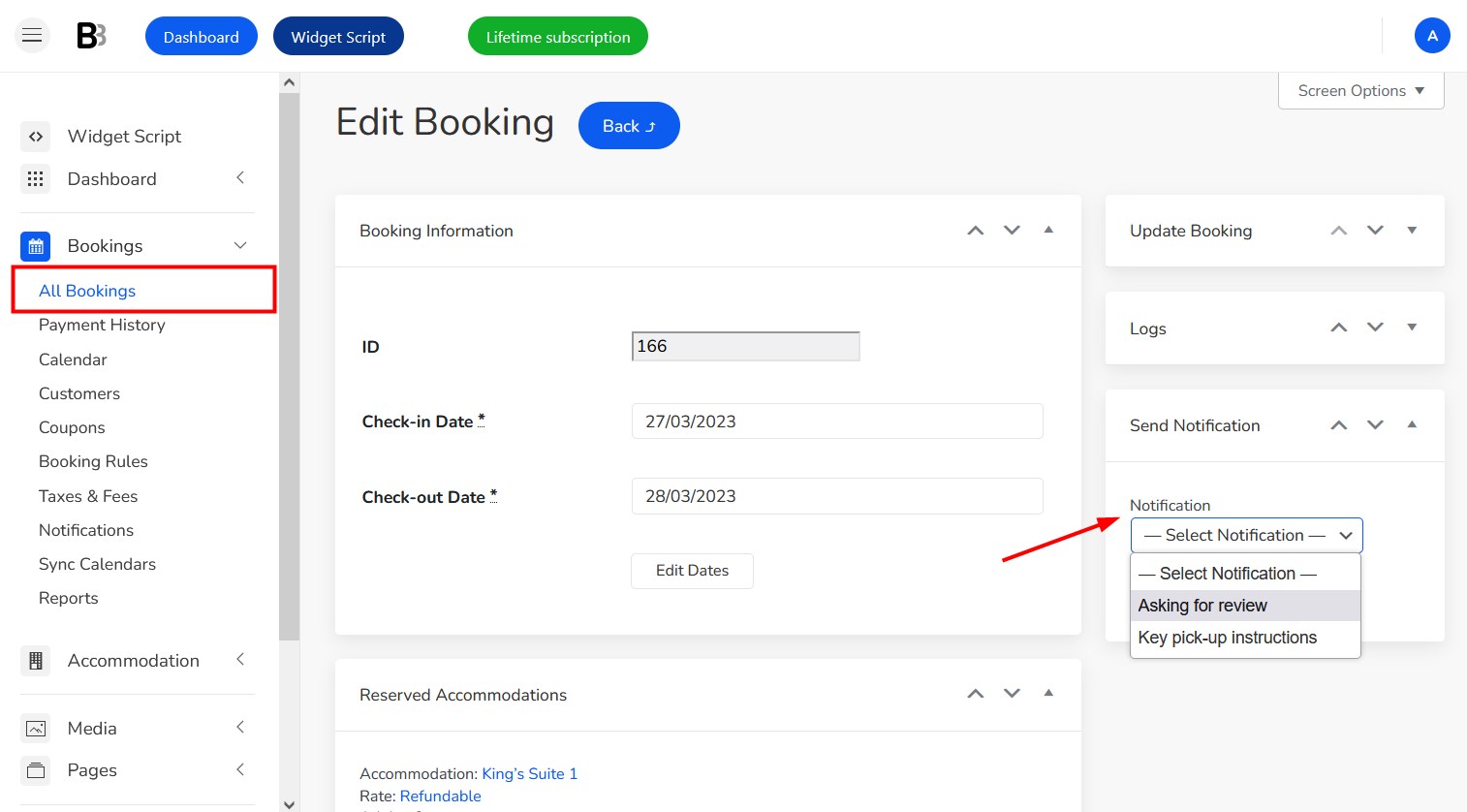1467x812 pixels.
Task: Expand Screen Options dropdown
Action: 1361,90
